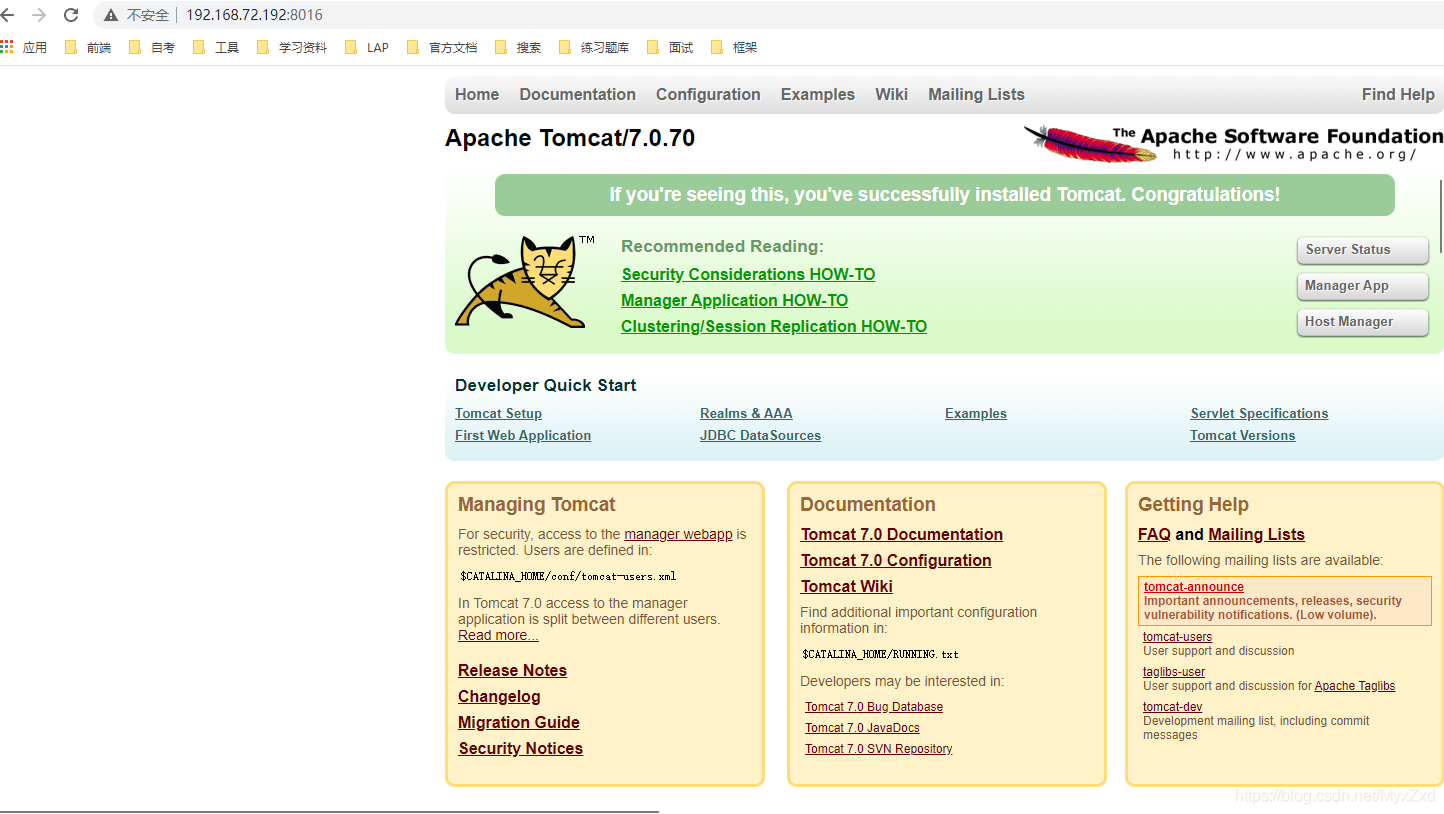The width and height of the screenshot is (1444, 814).
Task: Open the 面试 bookmark folder
Action: click(670, 47)
